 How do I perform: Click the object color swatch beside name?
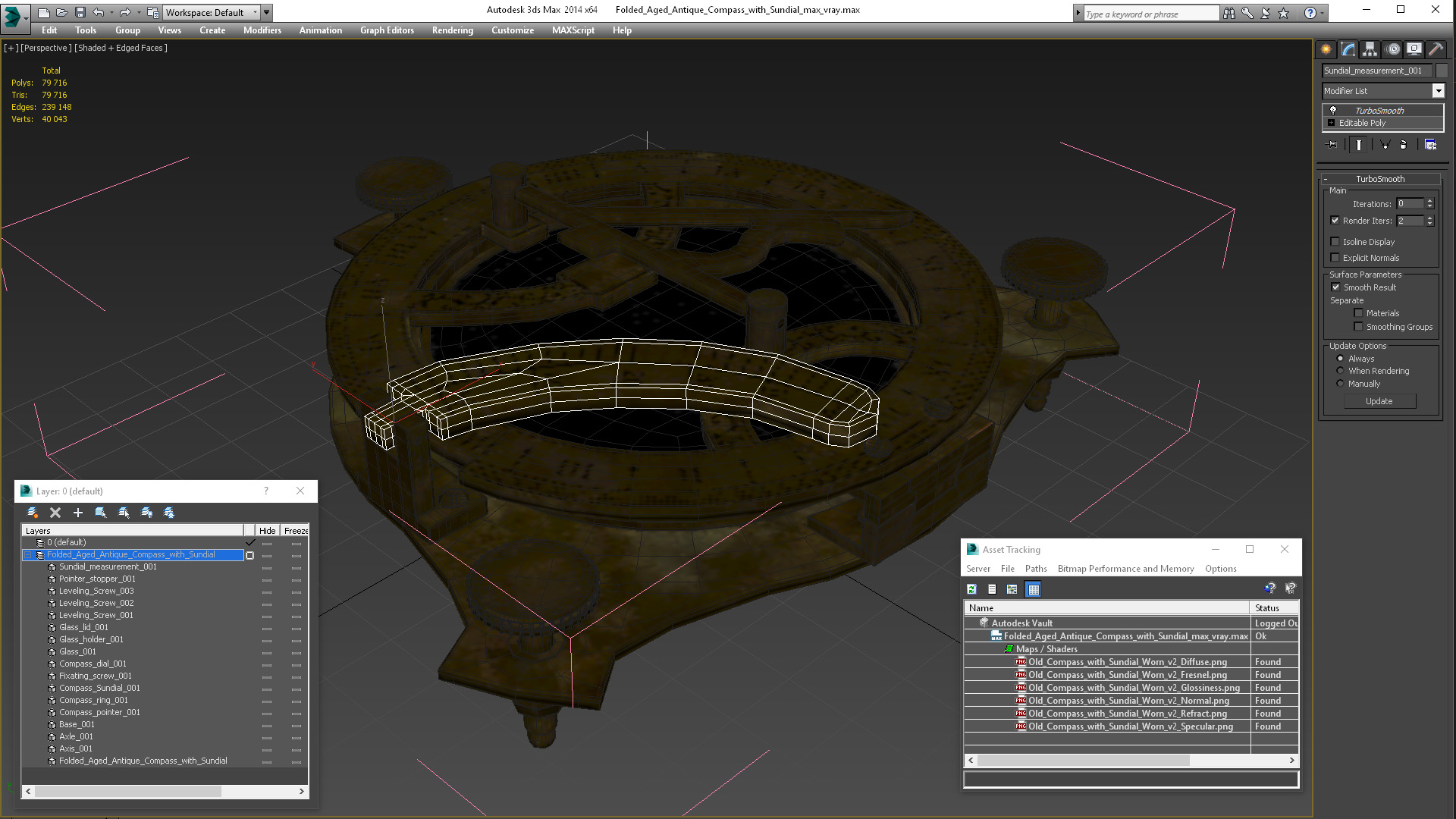click(x=1442, y=71)
